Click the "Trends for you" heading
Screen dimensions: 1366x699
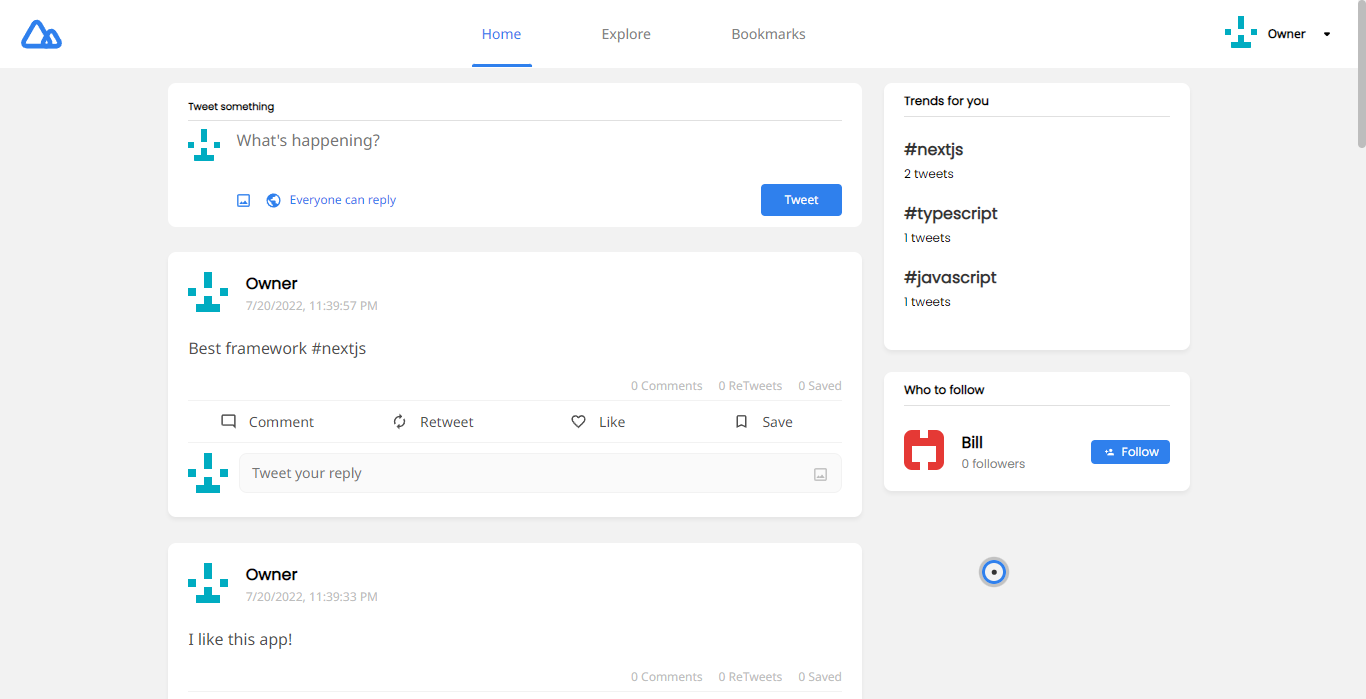click(946, 101)
